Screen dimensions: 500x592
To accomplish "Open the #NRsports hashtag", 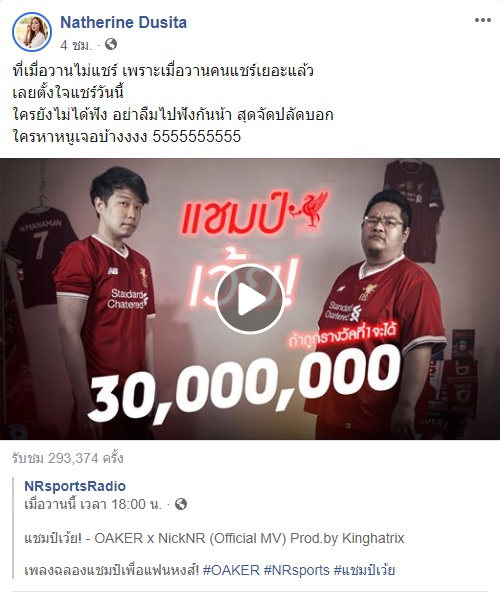I will [296, 570].
